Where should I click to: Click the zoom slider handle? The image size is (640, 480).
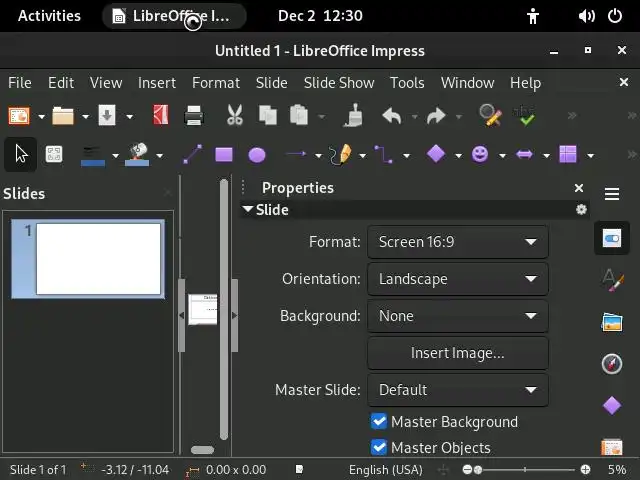(x=478, y=470)
